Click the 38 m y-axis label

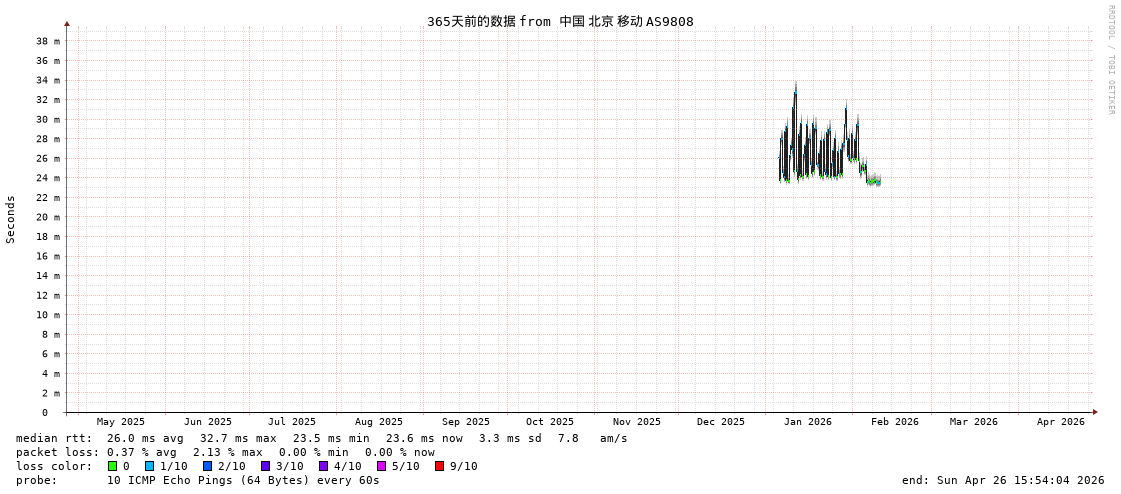pyautogui.click(x=48, y=41)
